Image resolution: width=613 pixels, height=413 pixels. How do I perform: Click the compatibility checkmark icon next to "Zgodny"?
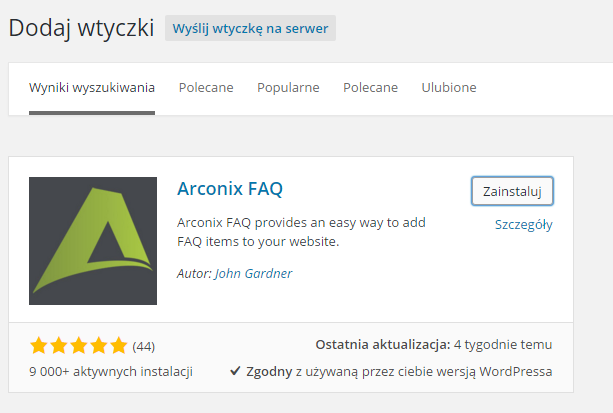(x=235, y=370)
